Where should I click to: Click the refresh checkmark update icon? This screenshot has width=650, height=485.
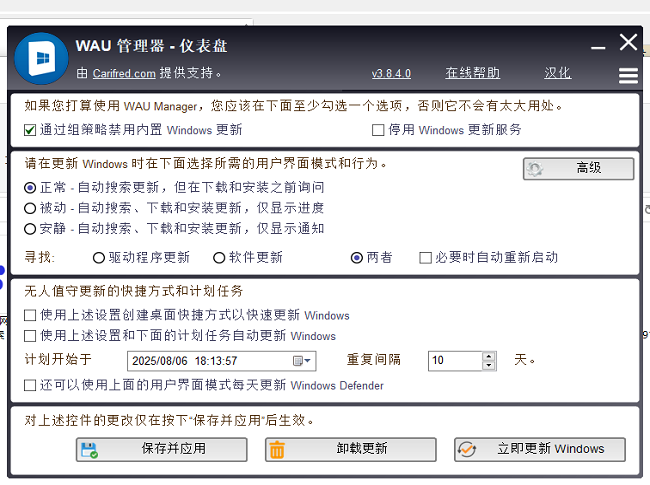coord(467,450)
